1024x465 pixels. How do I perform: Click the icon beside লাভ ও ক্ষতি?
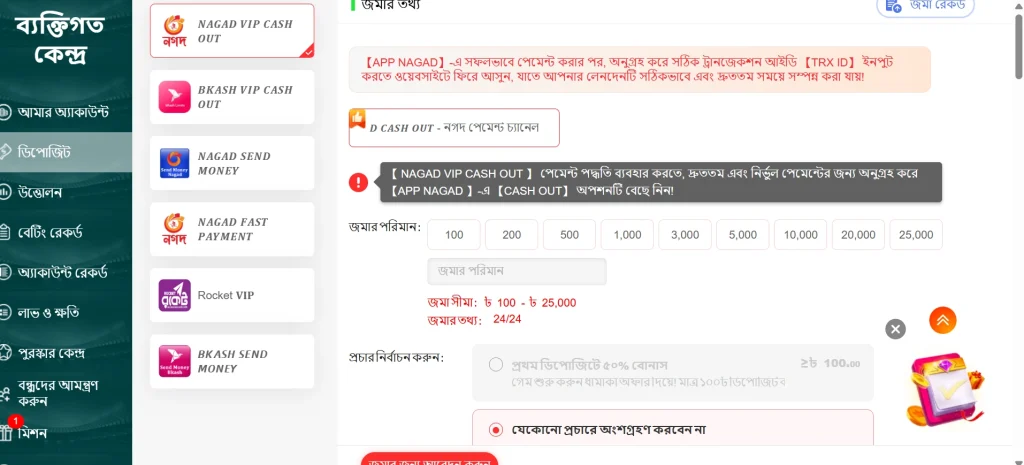[5, 312]
